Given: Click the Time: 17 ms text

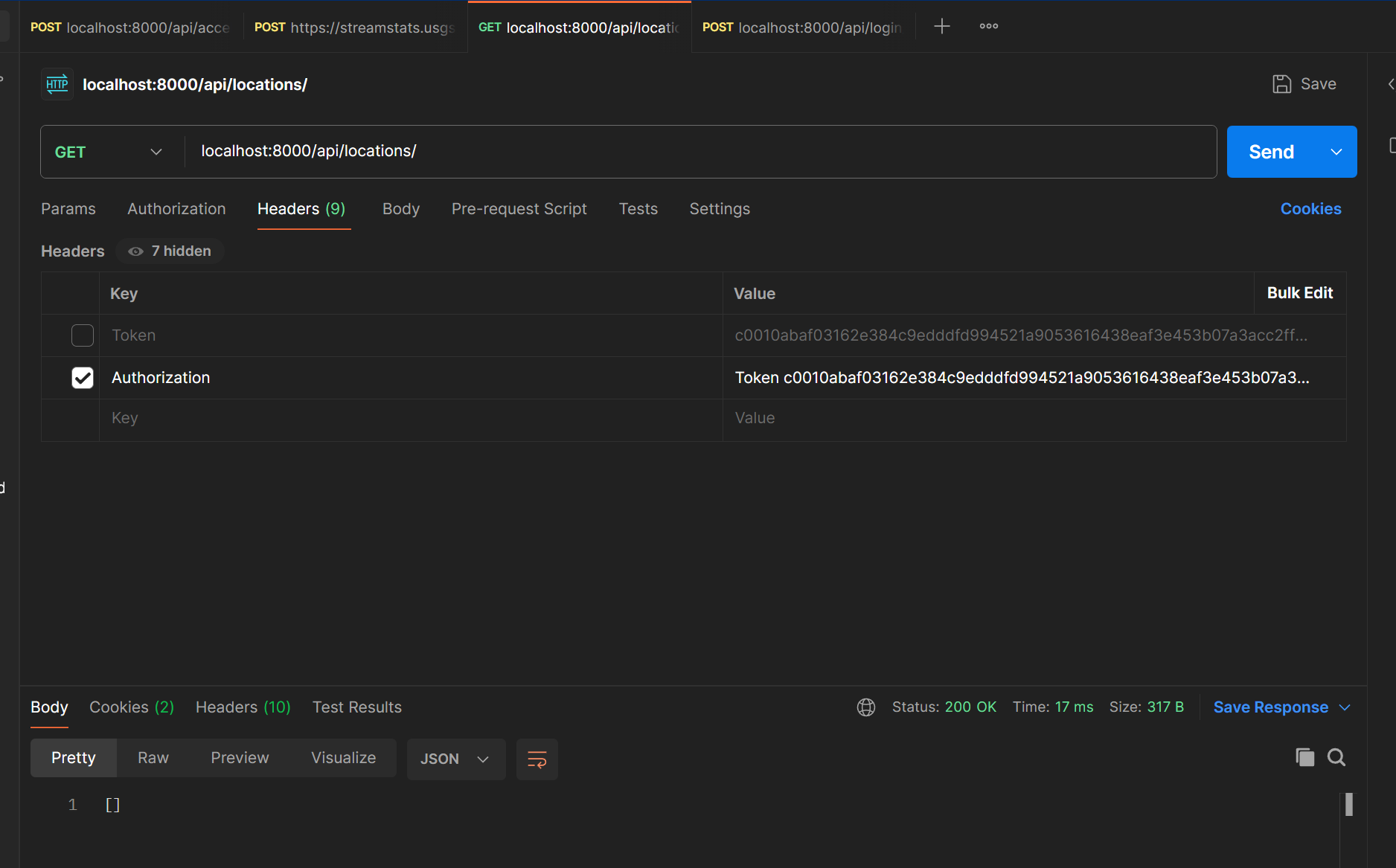Looking at the screenshot, I should pyautogui.click(x=1053, y=707).
